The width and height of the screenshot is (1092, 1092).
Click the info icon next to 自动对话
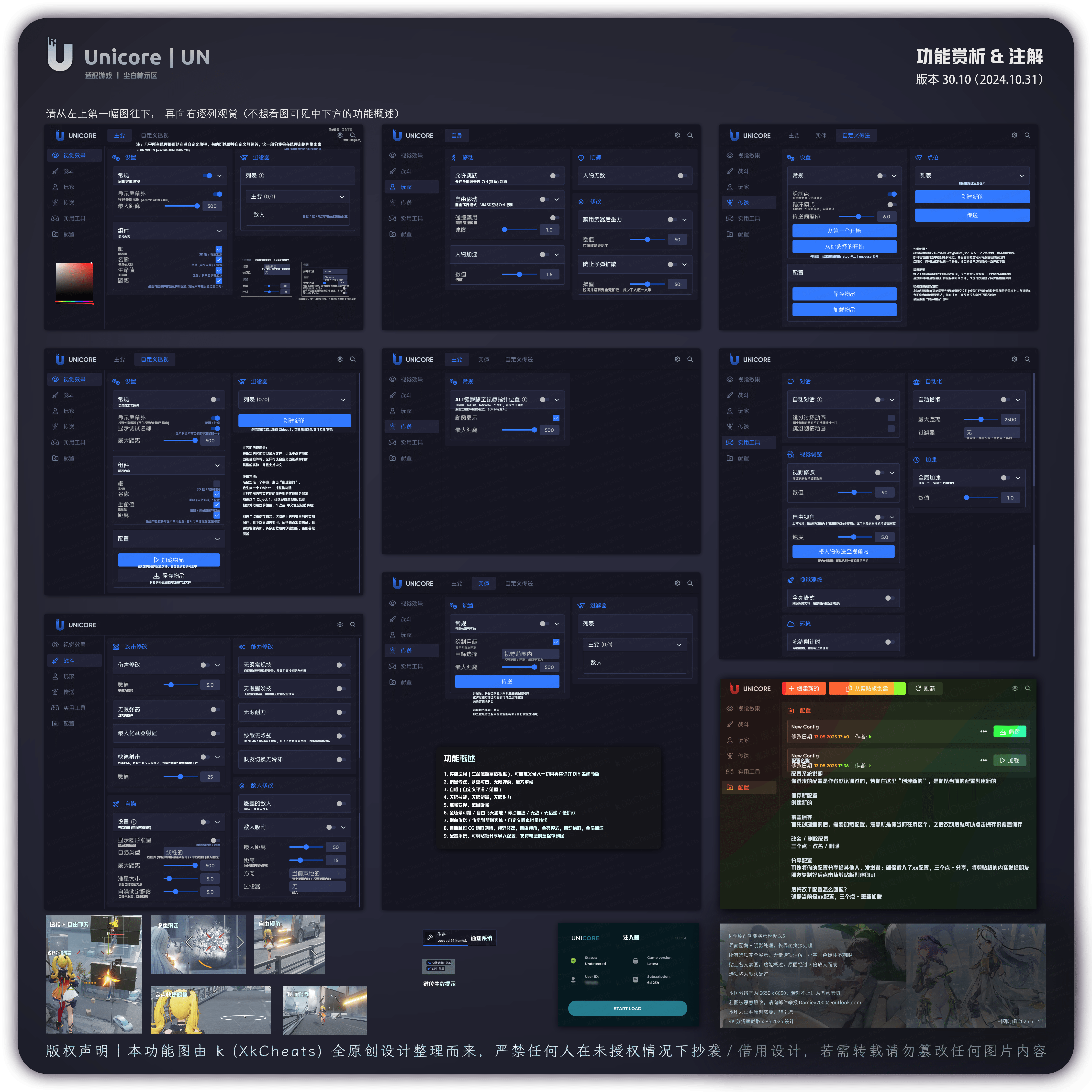pyautogui.click(x=820, y=400)
